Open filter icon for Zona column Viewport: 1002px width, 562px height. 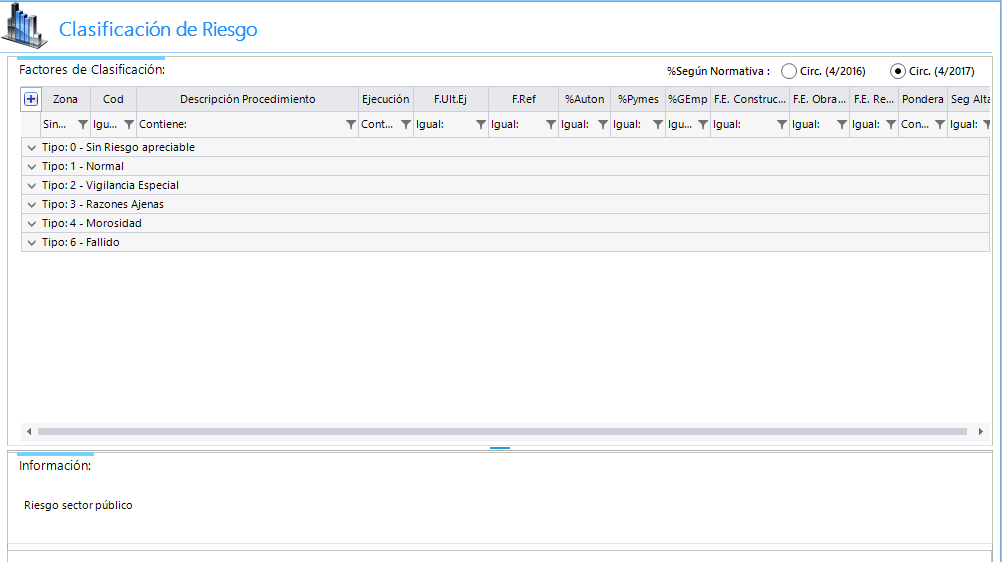pyautogui.click(x=82, y=125)
